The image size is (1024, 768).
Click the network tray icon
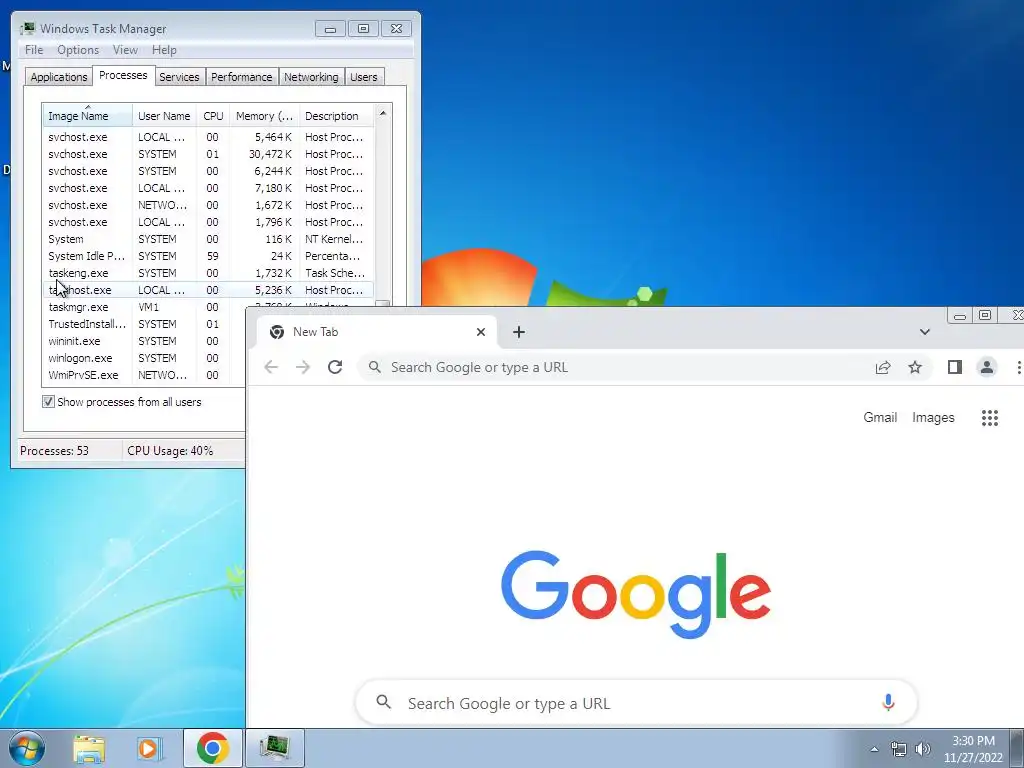click(899, 749)
